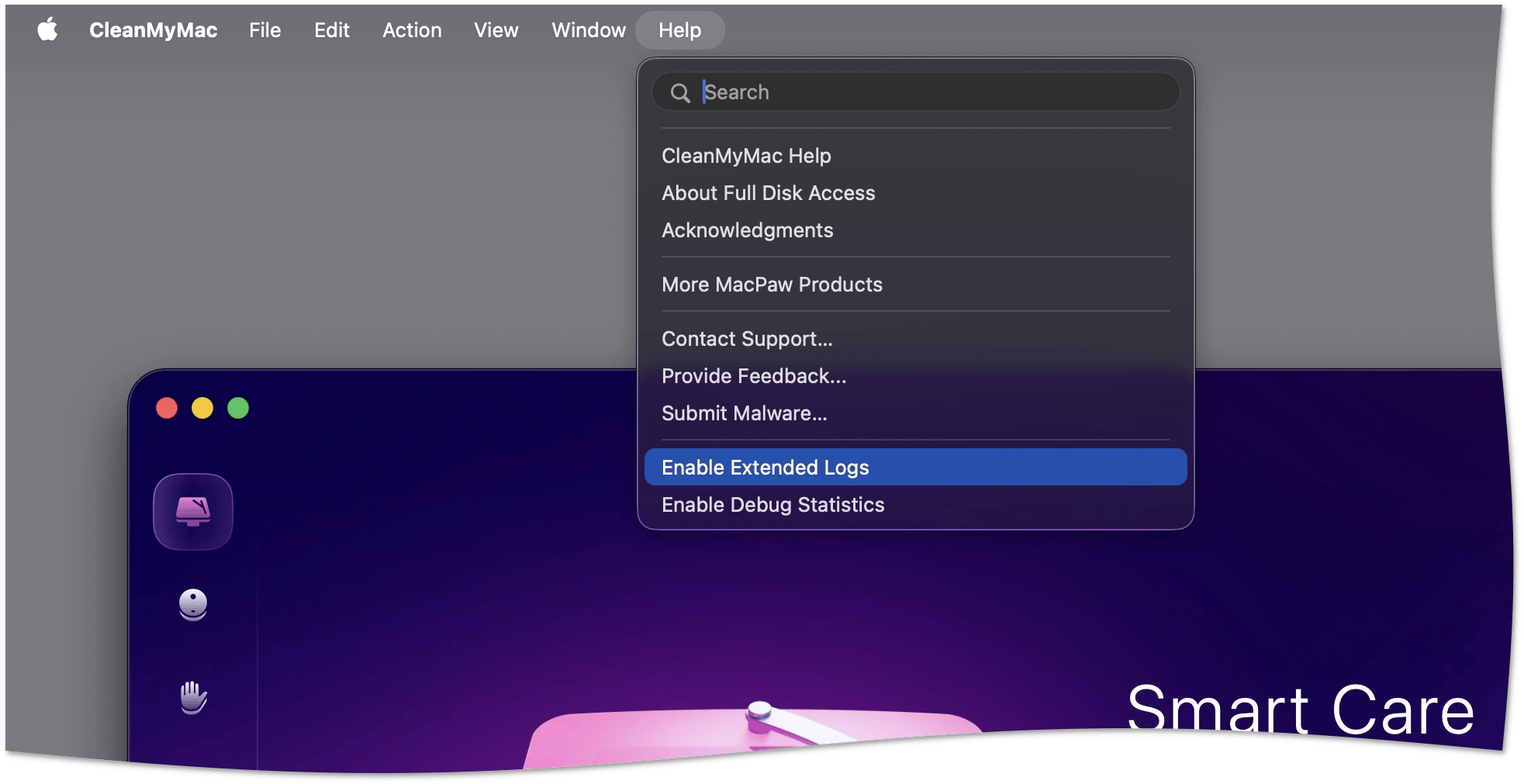Choose Provide Feedback… menu item

click(916, 376)
